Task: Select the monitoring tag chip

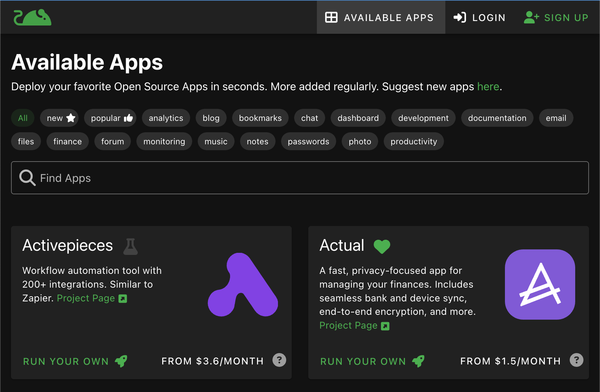Action: coord(164,141)
